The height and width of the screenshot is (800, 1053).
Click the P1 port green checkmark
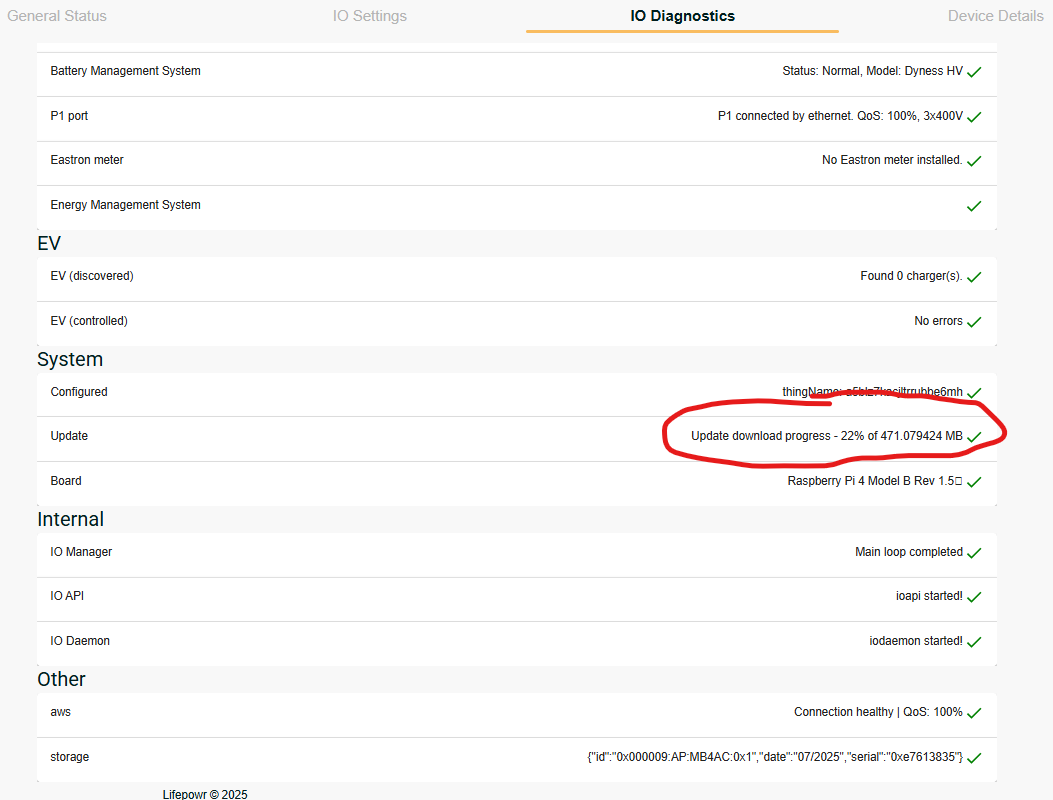(974, 117)
